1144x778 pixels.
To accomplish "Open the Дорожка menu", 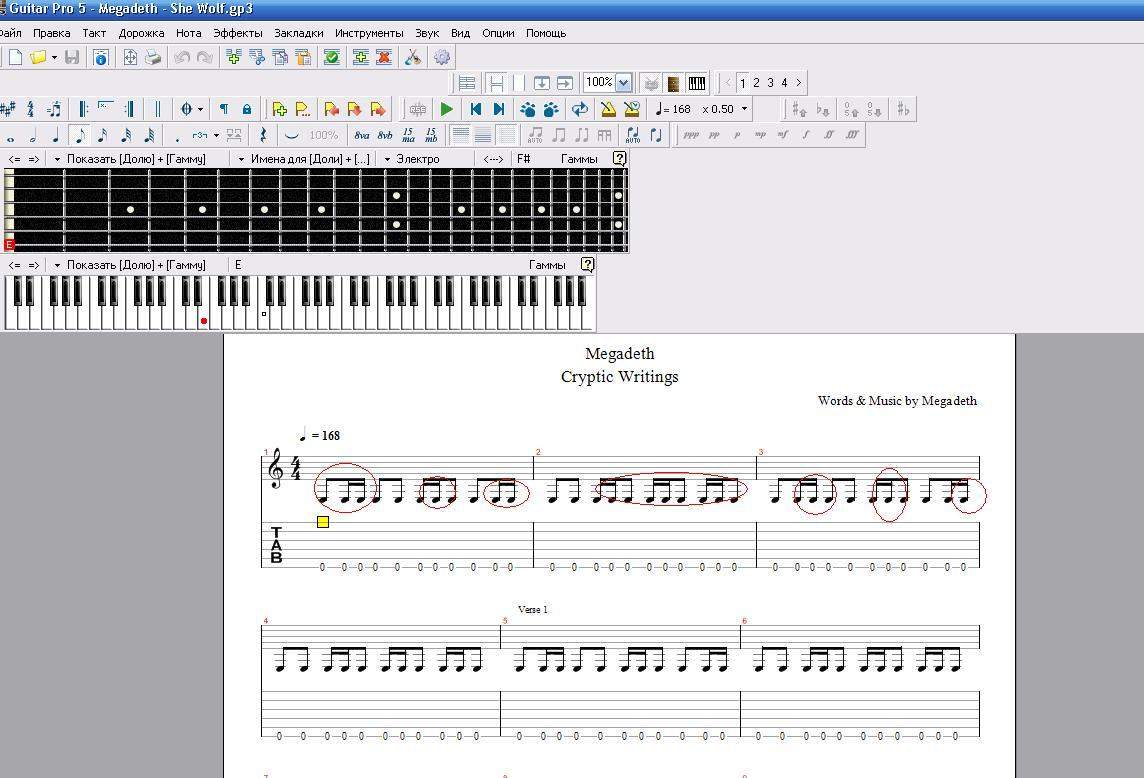I will pos(141,33).
